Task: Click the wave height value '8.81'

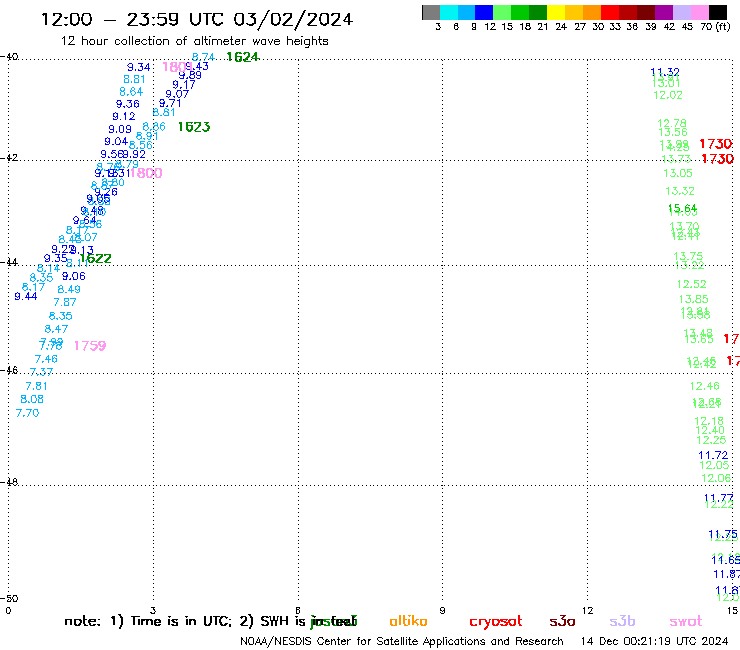Action: click(135, 79)
